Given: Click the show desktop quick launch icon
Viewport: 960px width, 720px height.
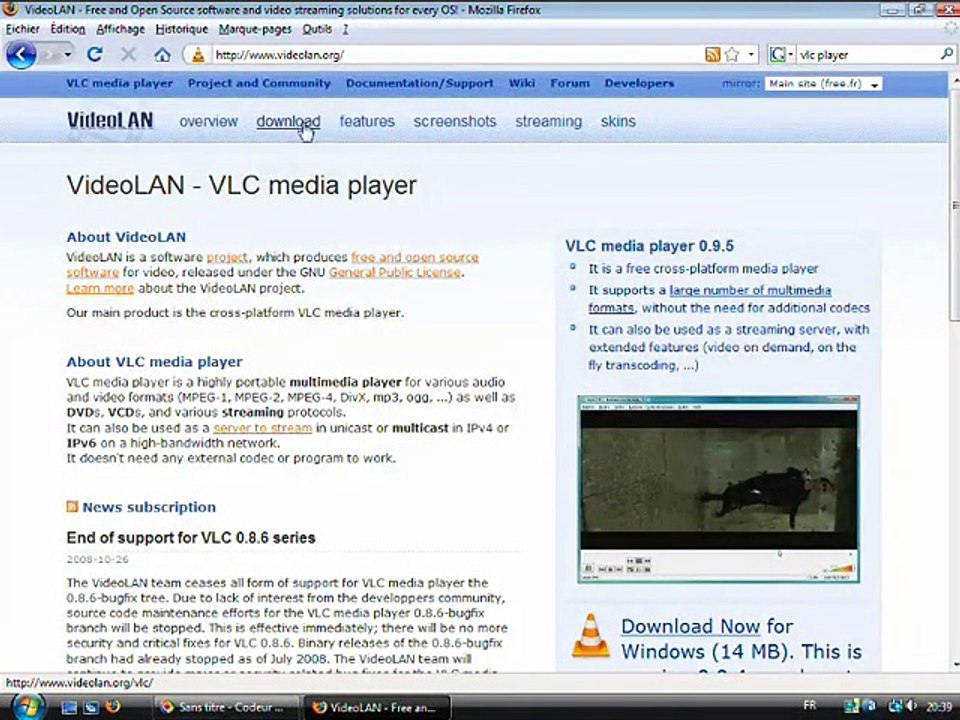Looking at the screenshot, I should click(x=69, y=707).
